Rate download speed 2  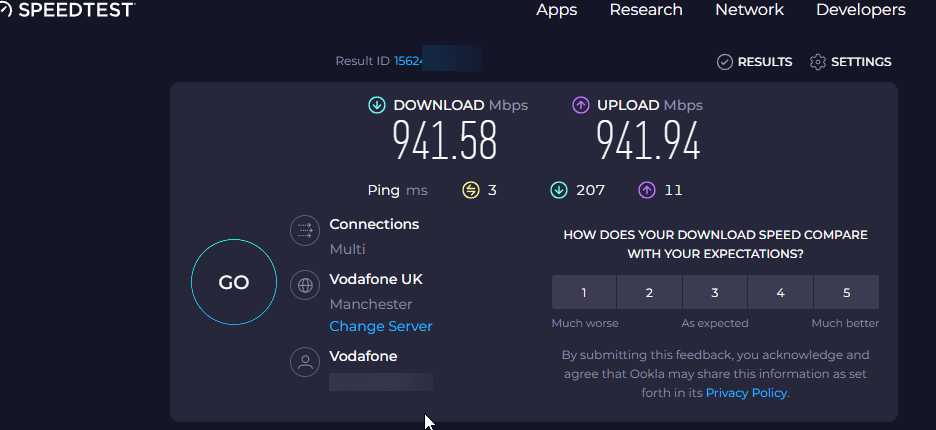[x=649, y=293]
